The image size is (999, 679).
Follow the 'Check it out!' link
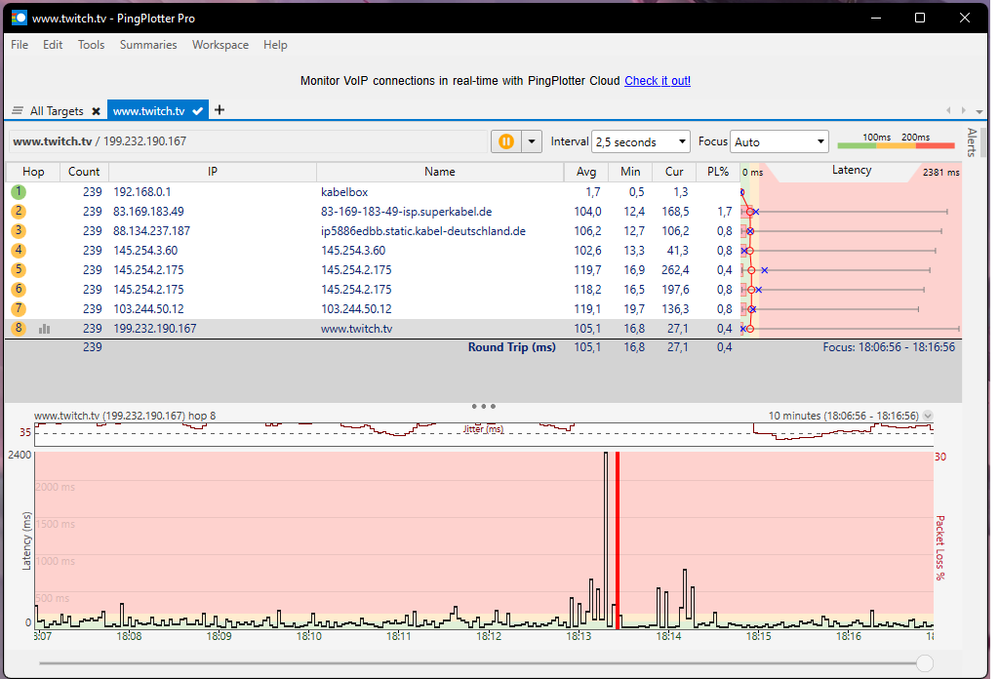pyautogui.click(x=657, y=81)
